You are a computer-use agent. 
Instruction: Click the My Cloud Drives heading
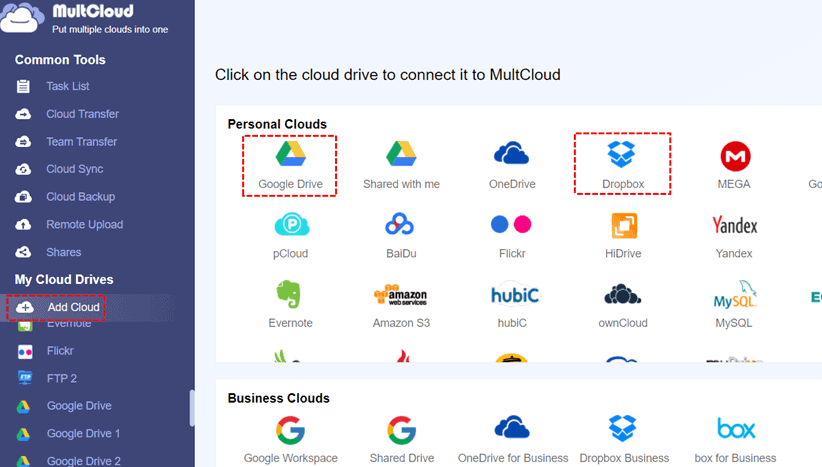[x=64, y=279]
